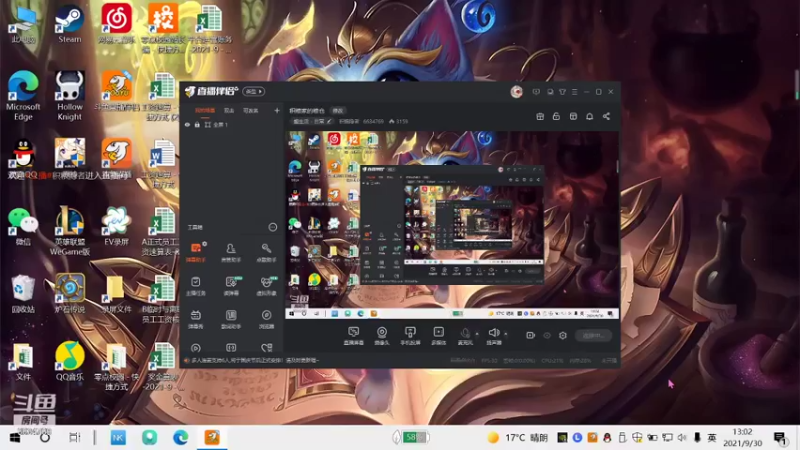Image resolution: width=800 pixels, height=450 pixels.
Task: Select the second scene tab
Action: (x=229, y=110)
